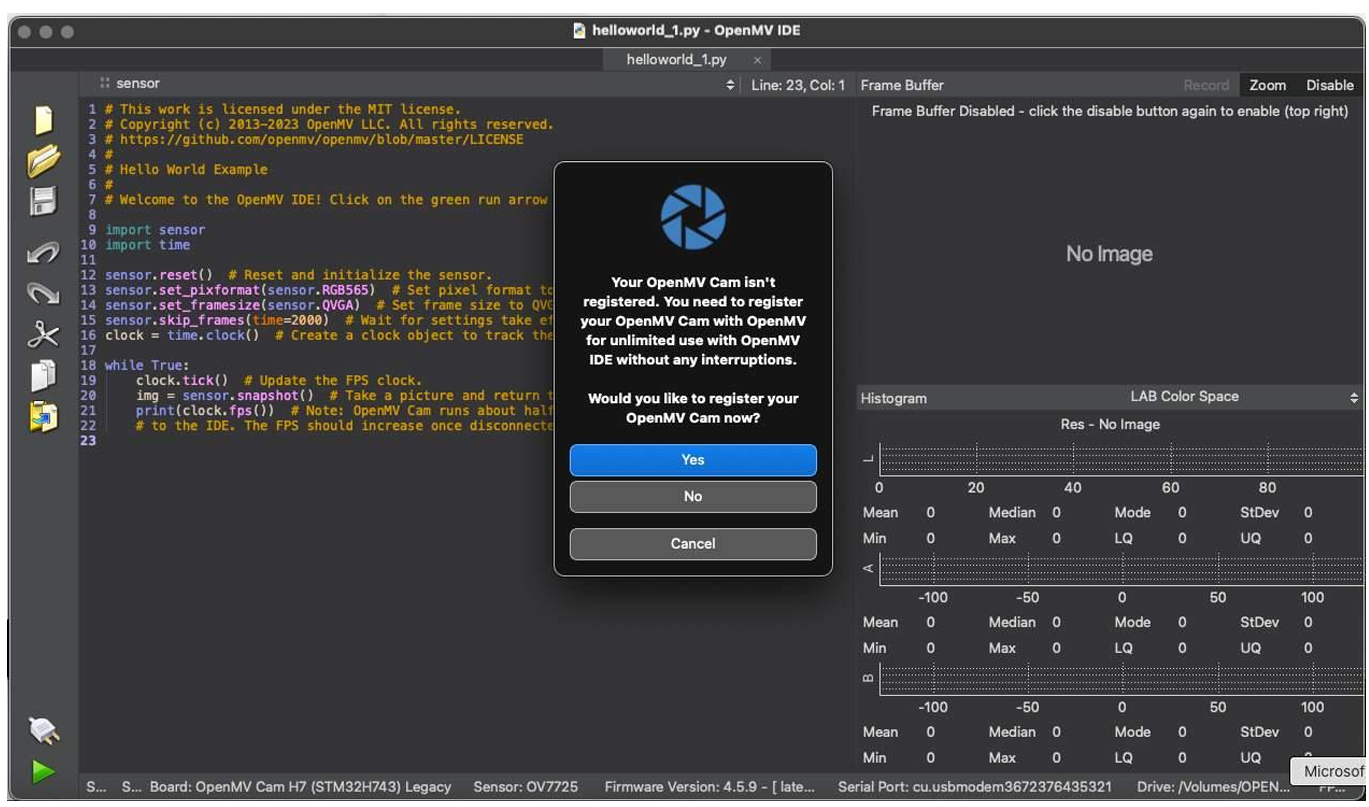Click the Board: OpenMV Cam H7 status entry
This screenshot has width=1369, height=807.
(x=300, y=787)
